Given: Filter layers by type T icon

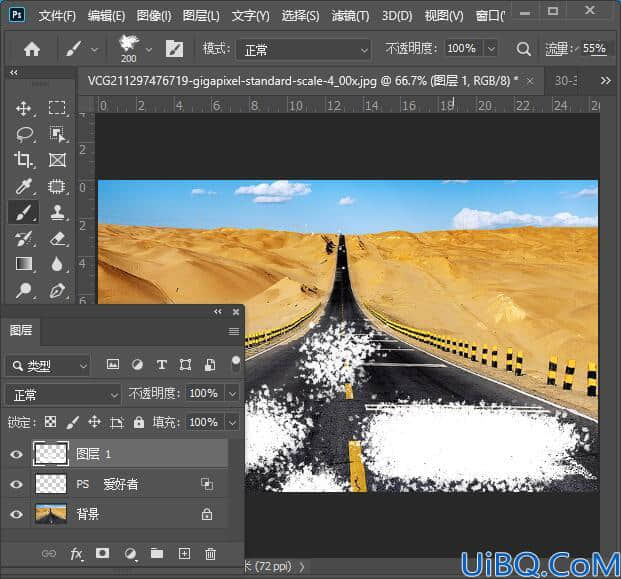Looking at the screenshot, I should (162, 365).
